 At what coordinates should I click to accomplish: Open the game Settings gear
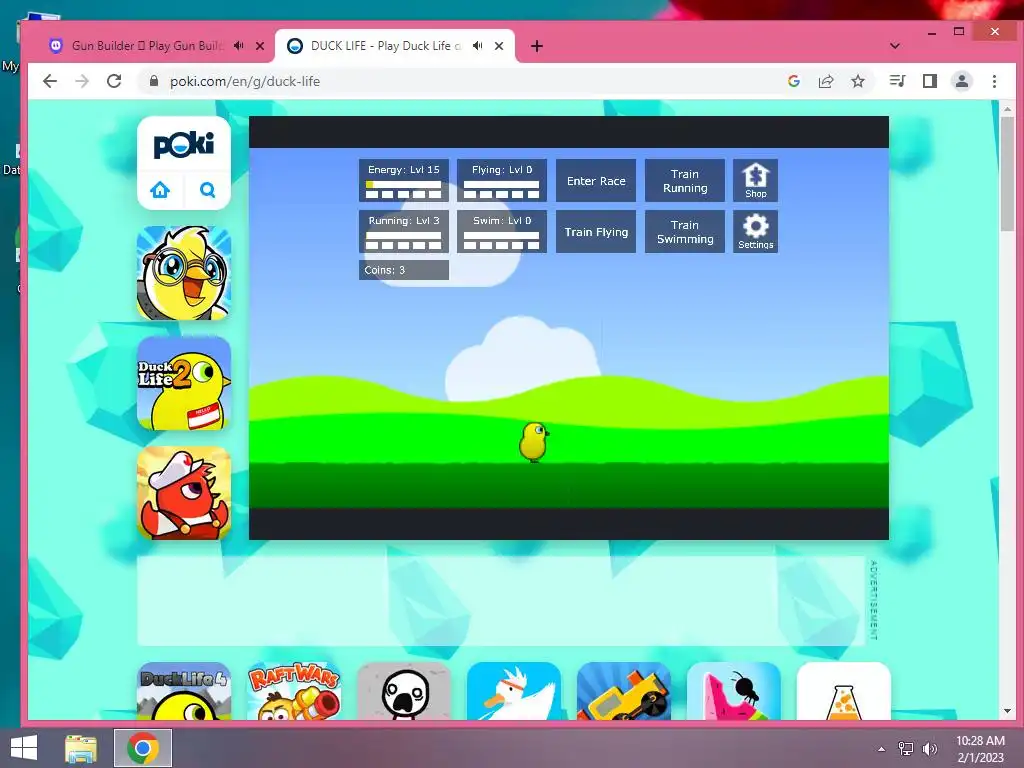[x=755, y=231]
